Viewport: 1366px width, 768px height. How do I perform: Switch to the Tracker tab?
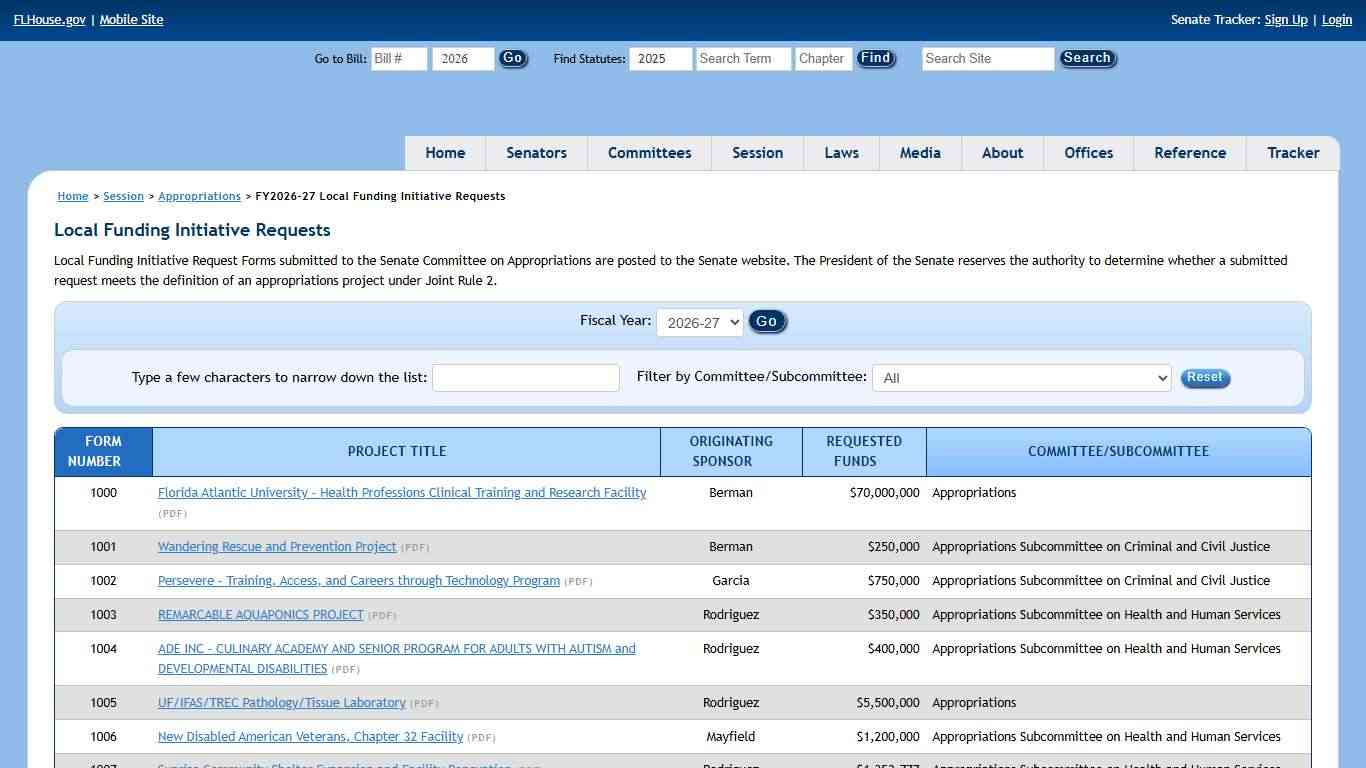(x=1293, y=153)
